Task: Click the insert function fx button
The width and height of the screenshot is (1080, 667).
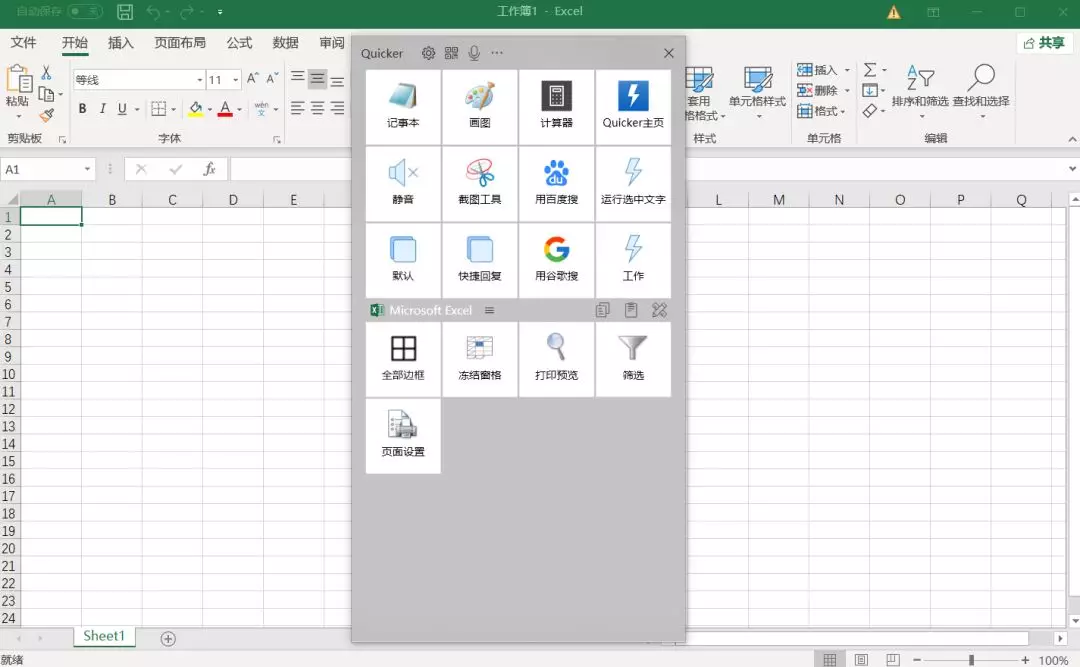Action: coord(209,169)
